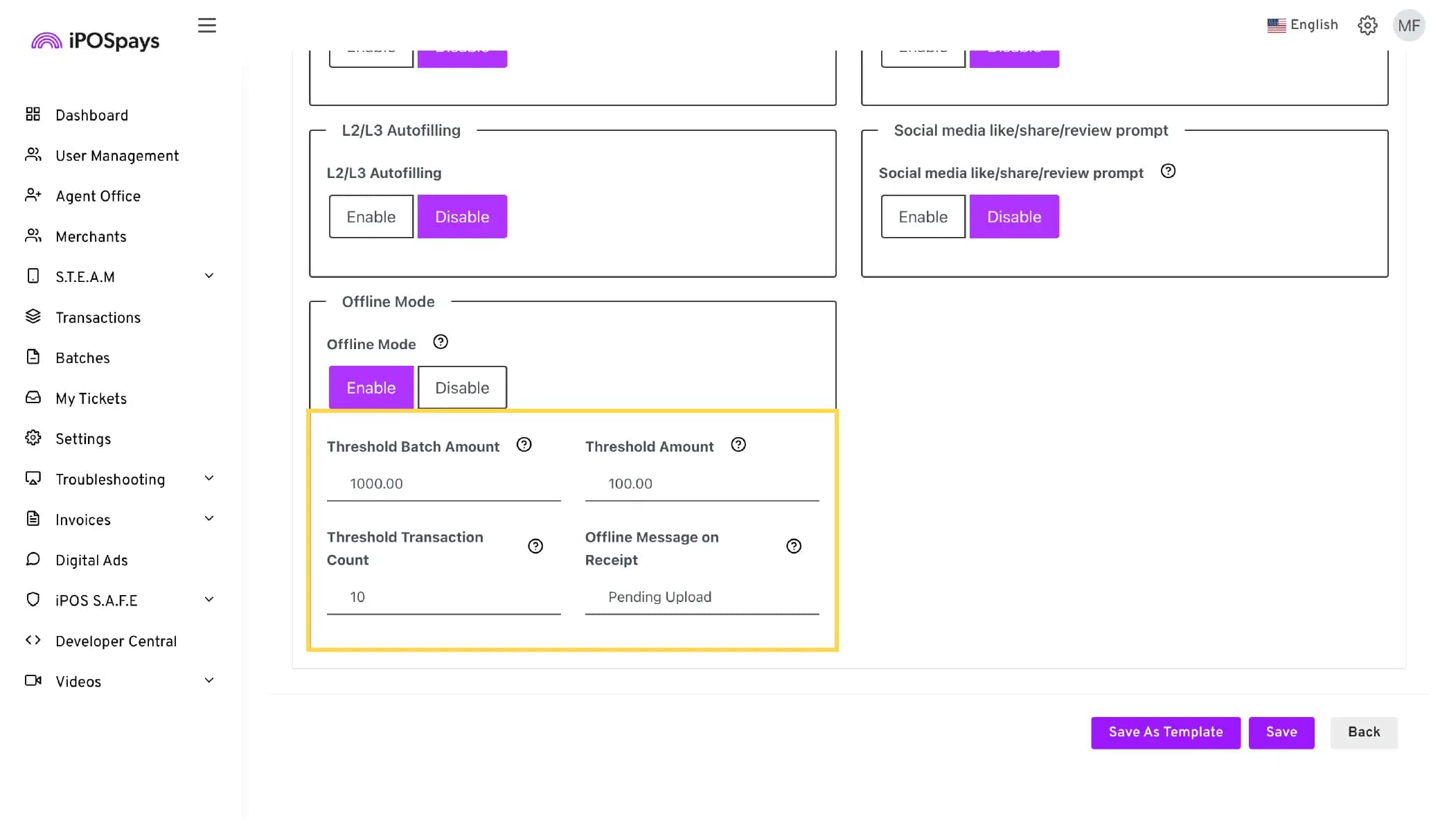Disable Offline Mode
The height and width of the screenshot is (823, 1456).
pyautogui.click(x=462, y=388)
